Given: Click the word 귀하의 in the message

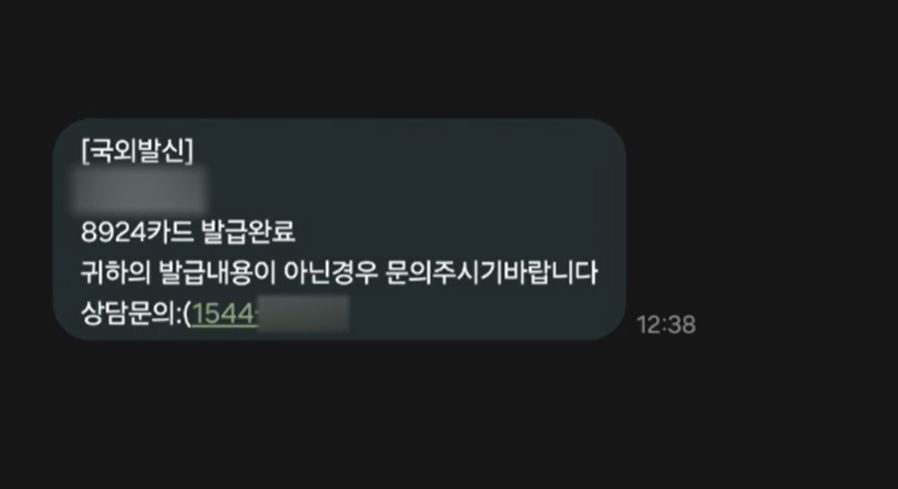Looking at the screenshot, I should pyautogui.click(x=114, y=273).
